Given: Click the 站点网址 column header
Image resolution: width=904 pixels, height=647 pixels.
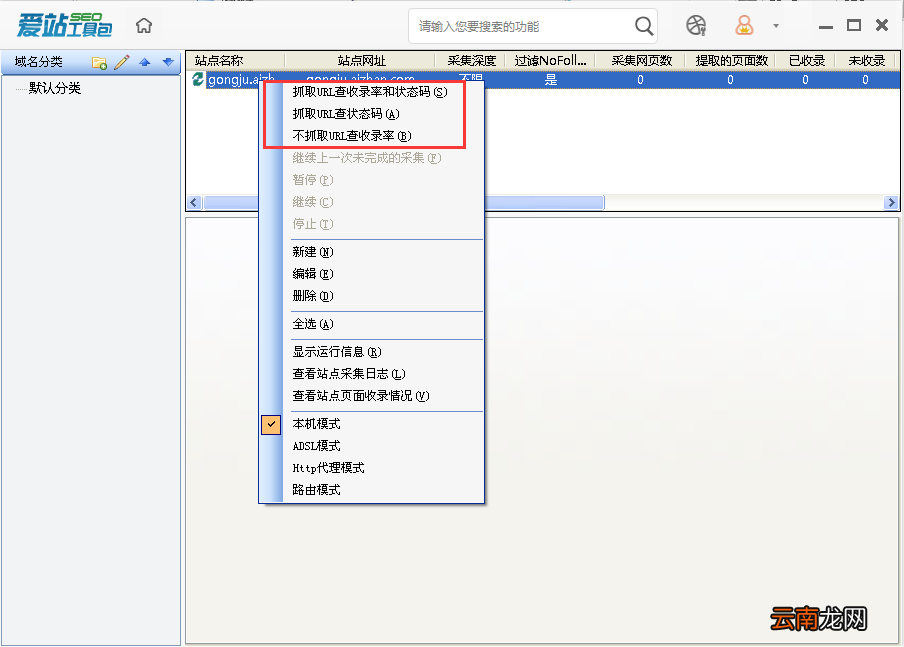Looking at the screenshot, I should pos(360,61).
